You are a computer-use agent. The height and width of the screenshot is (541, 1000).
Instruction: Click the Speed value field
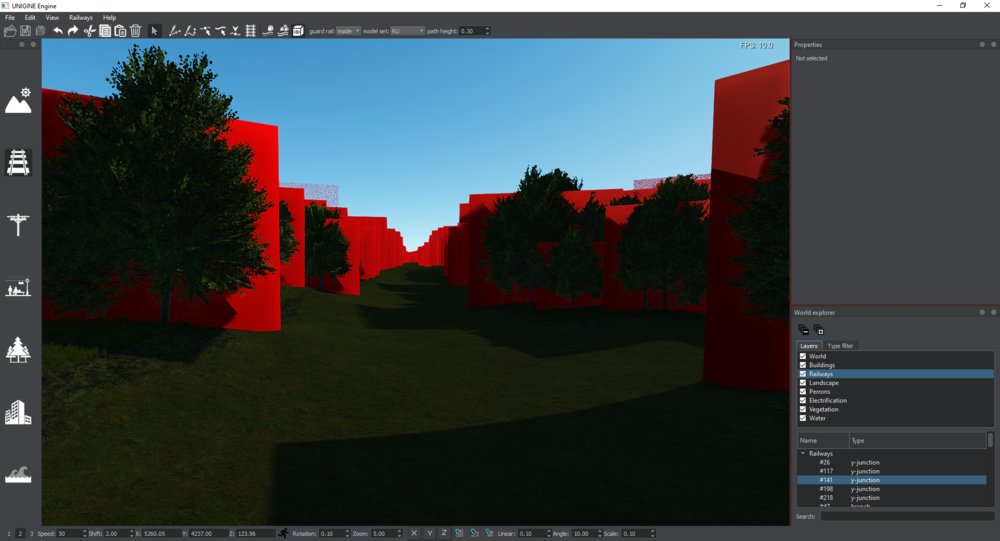(71, 533)
